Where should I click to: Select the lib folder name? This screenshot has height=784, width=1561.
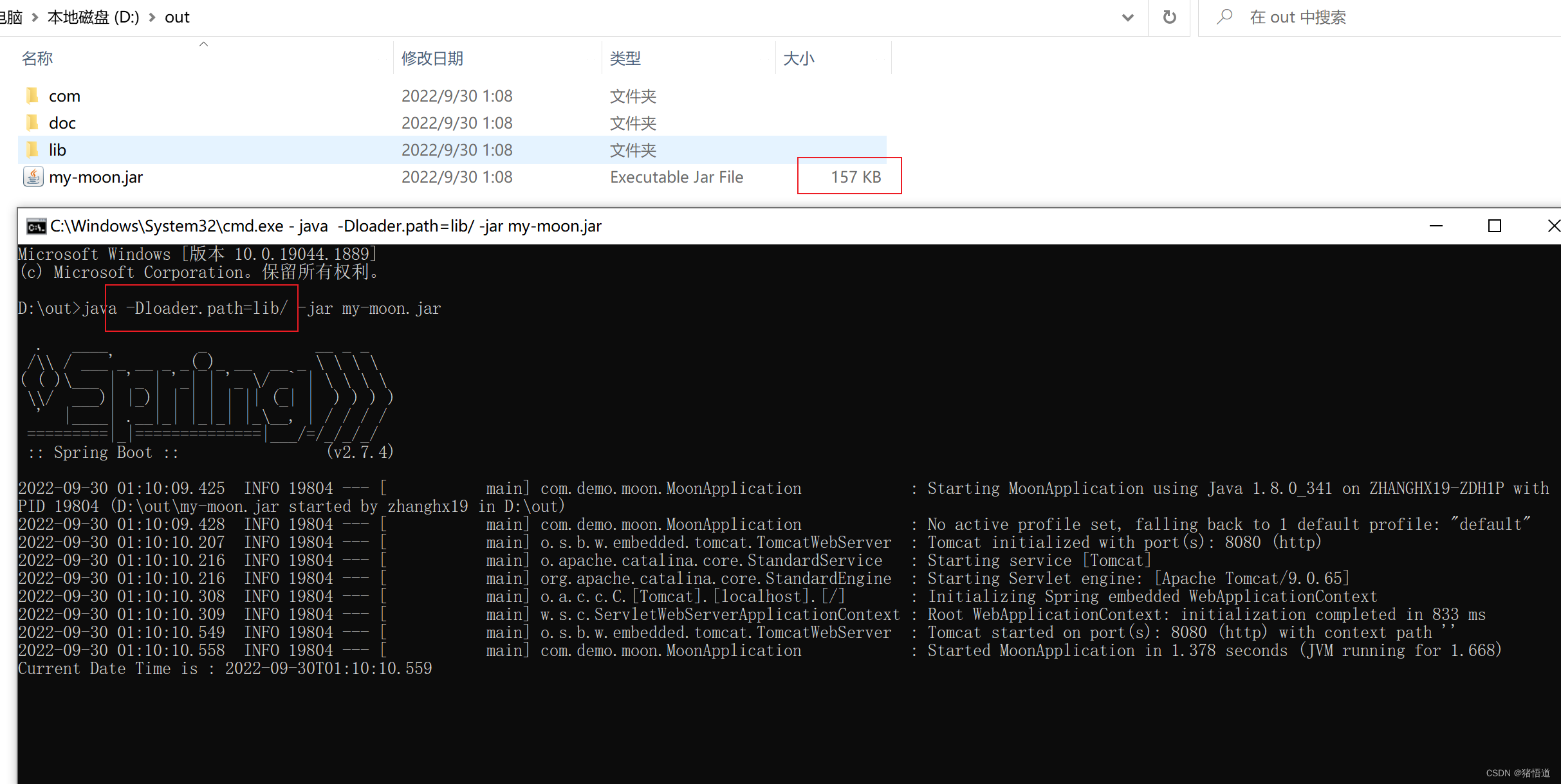pyautogui.click(x=57, y=150)
